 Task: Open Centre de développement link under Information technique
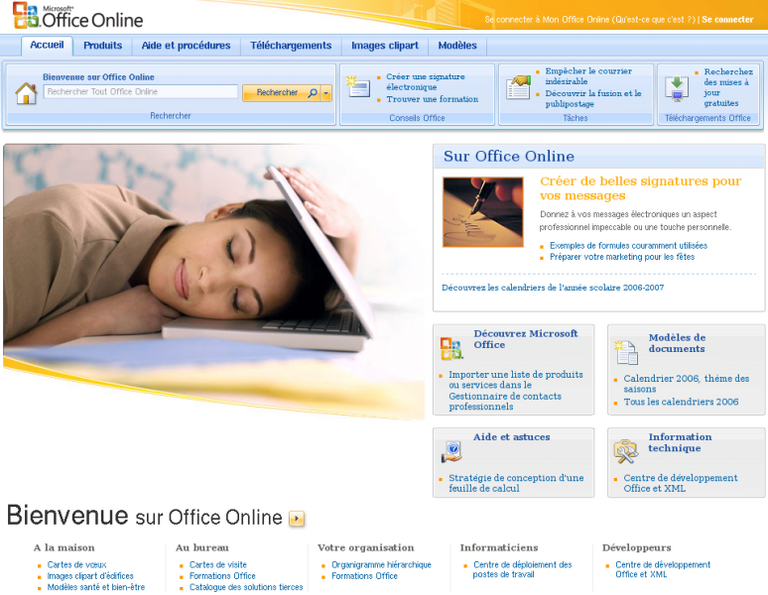[x=680, y=483]
